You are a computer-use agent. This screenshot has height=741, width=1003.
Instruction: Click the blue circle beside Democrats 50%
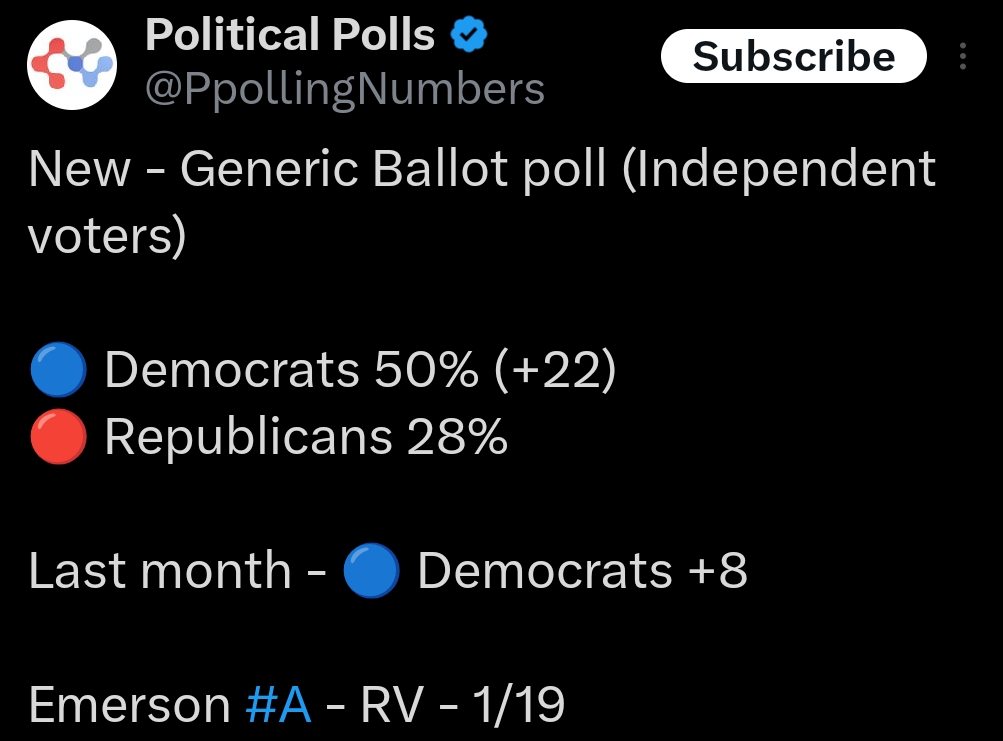pos(60,371)
